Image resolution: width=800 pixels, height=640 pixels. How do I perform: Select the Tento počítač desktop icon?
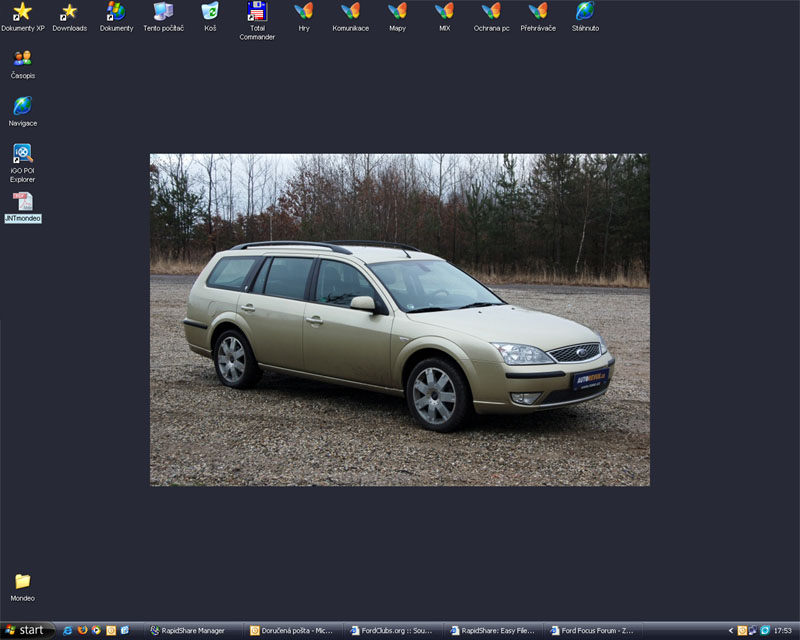pyautogui.click(x=163, y=12)
